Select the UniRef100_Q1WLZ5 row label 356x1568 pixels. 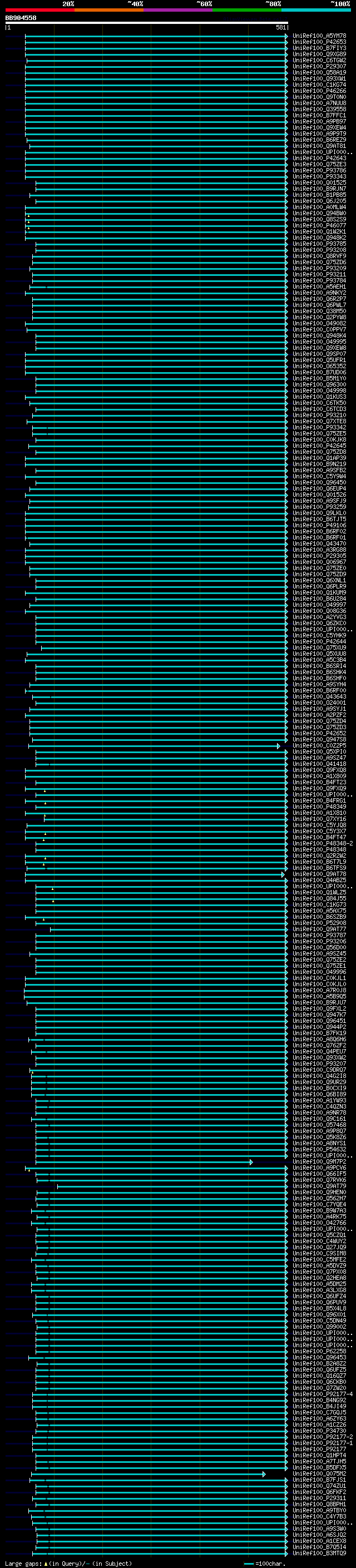point(319,892)
